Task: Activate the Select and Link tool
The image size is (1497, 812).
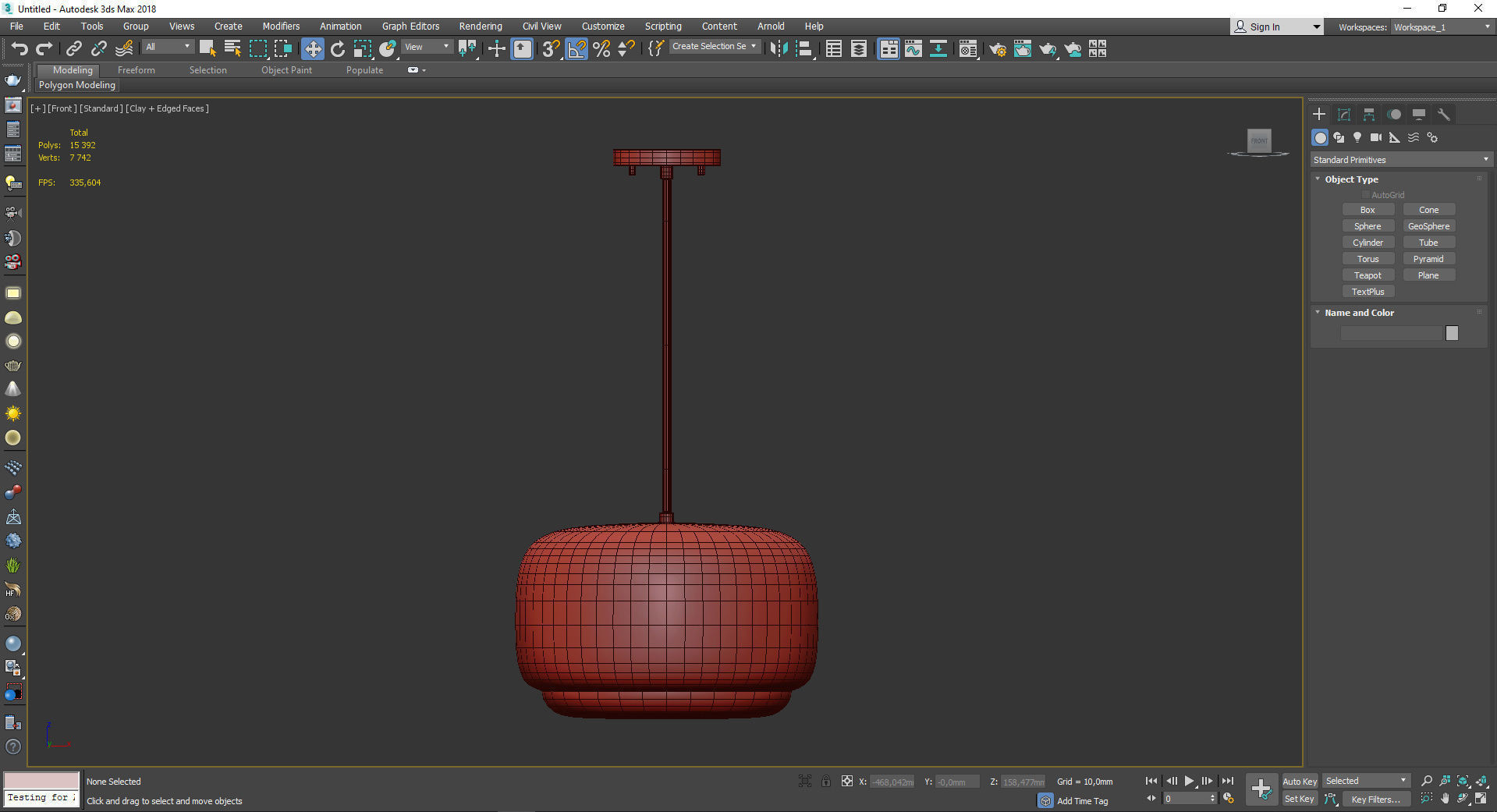Action: (73, 49)
